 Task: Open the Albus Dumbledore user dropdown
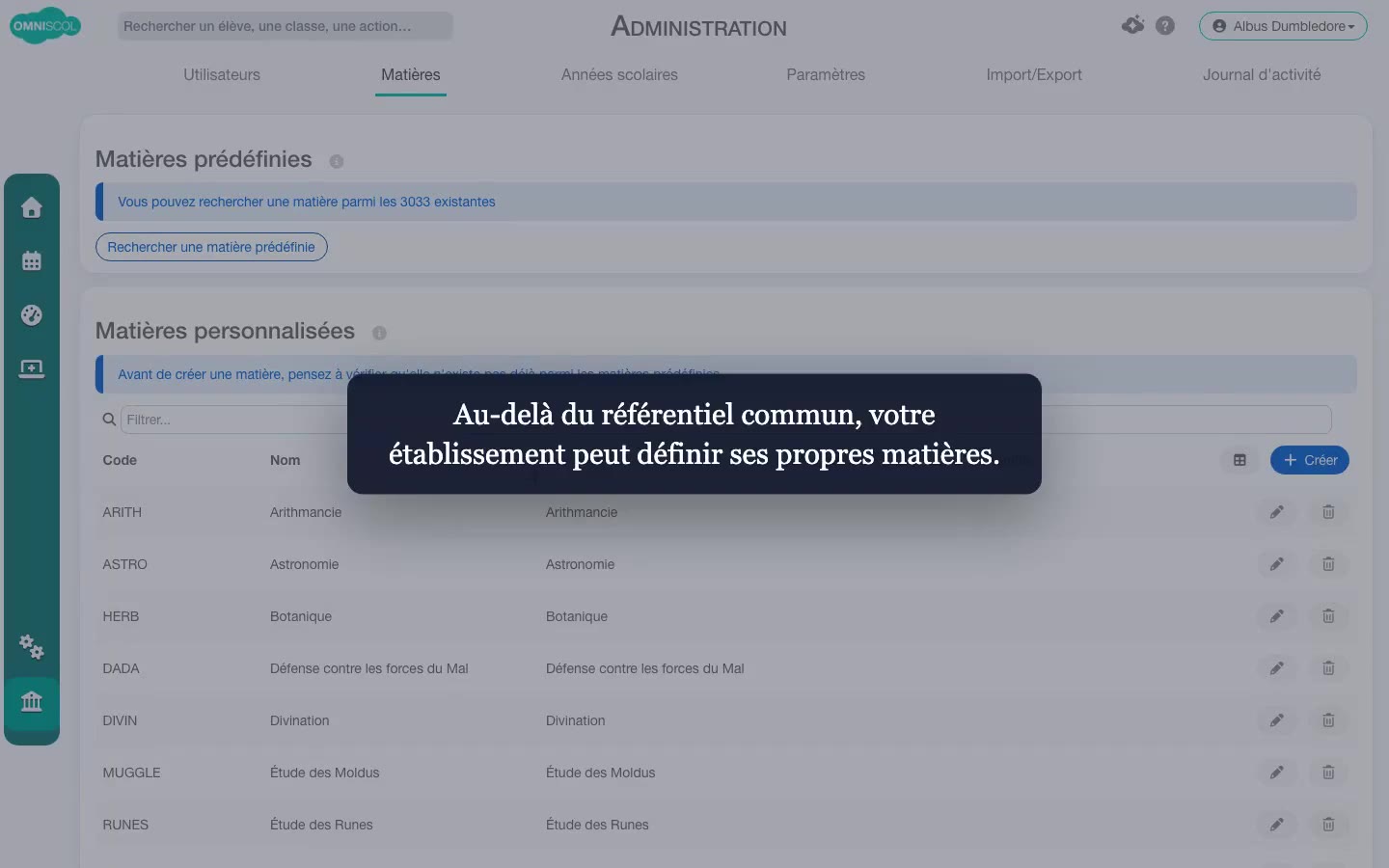click(1283, 26)
